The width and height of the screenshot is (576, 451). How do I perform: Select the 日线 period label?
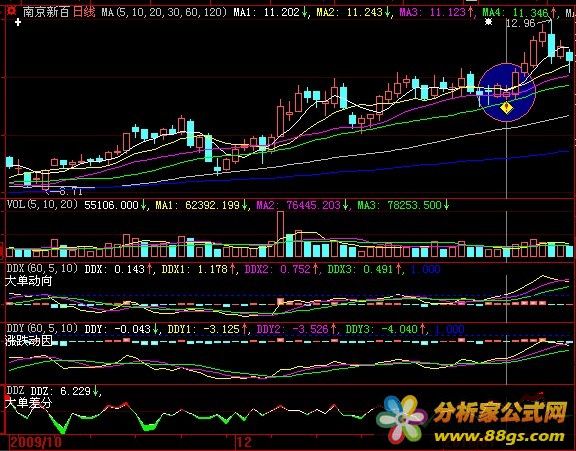(84, 12)
